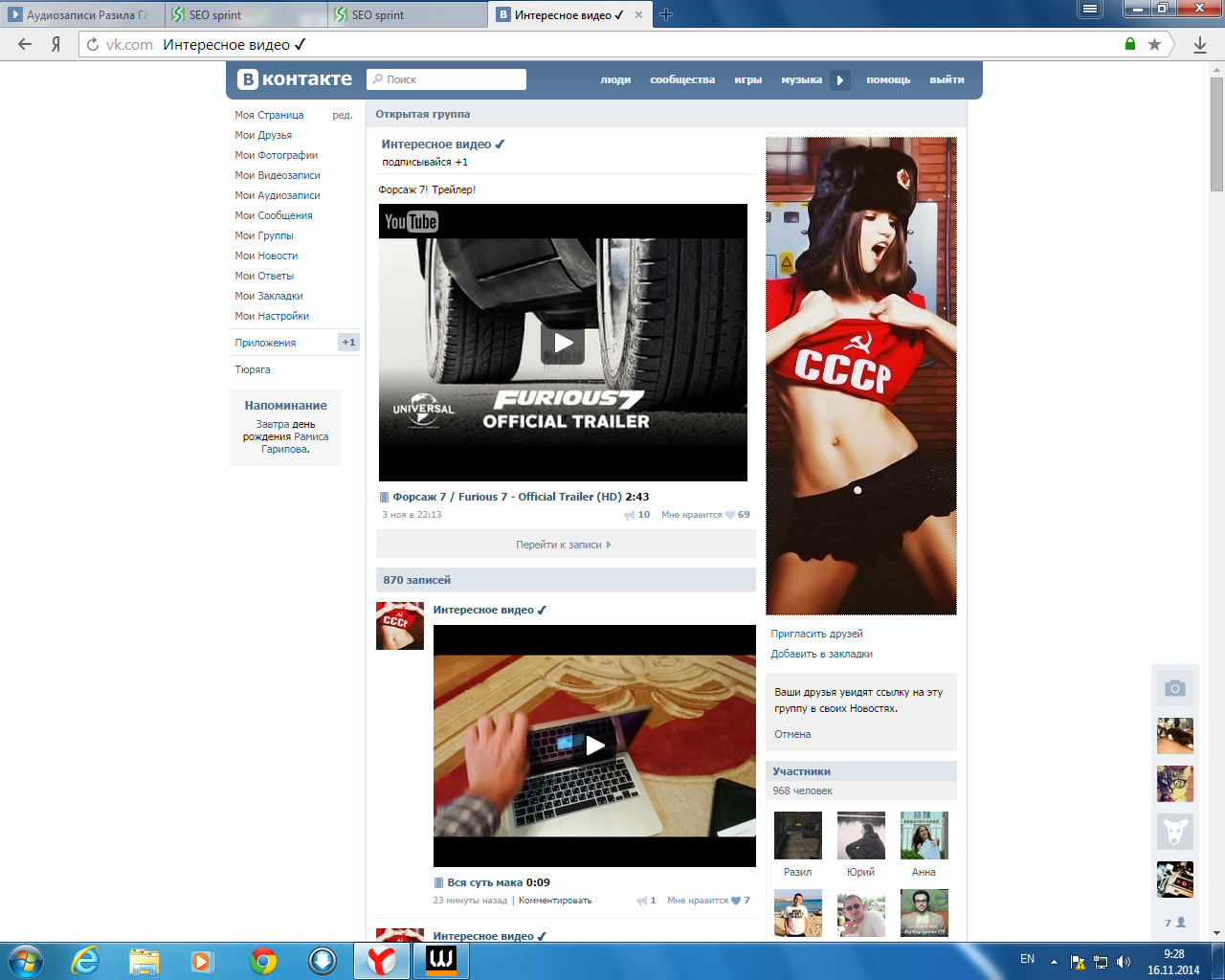
Task: Click the green padlock security icon
Action: click(x=1130, y=44)
